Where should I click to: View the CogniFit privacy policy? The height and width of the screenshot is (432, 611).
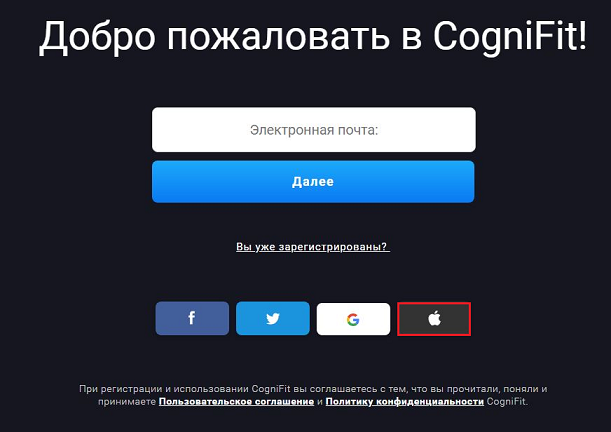pyautogui.click(x=404, y=401)
